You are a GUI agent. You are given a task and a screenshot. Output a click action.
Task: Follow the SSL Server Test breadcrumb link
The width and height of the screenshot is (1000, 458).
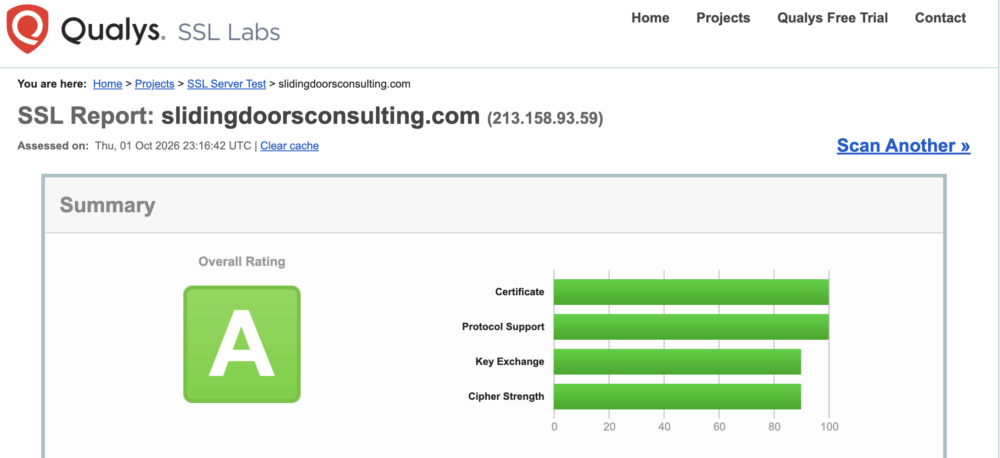click(226, 84)
